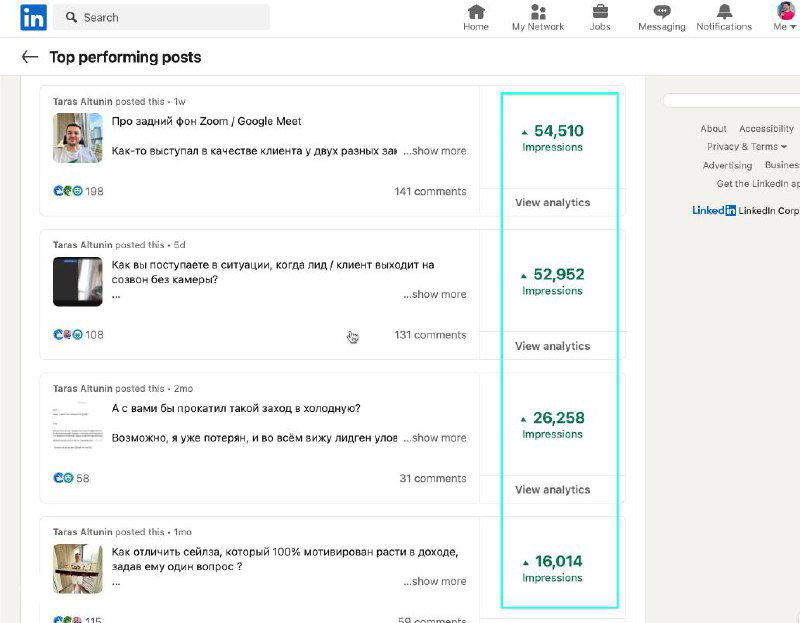The width and height of the screenshot is (800, 623).
Task: Click Get the LinkedIn app link
Action: point(756,184)
